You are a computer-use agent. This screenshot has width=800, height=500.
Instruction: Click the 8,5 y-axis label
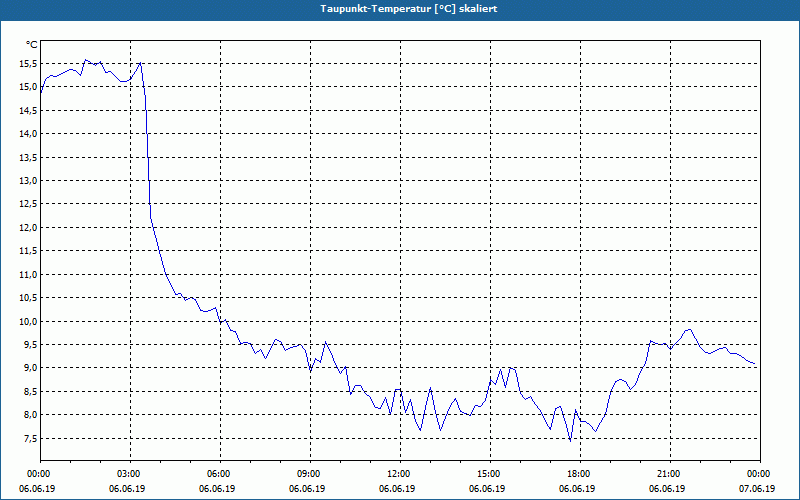(x=30, y=391)
